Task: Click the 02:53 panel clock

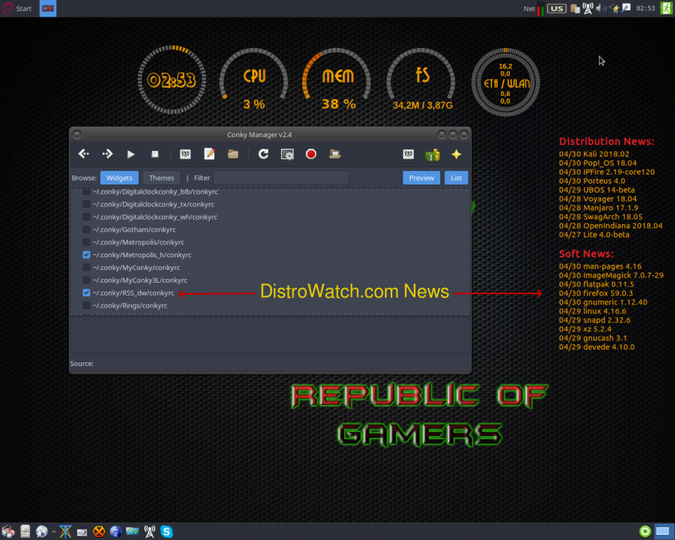Action: coord(645,8)
